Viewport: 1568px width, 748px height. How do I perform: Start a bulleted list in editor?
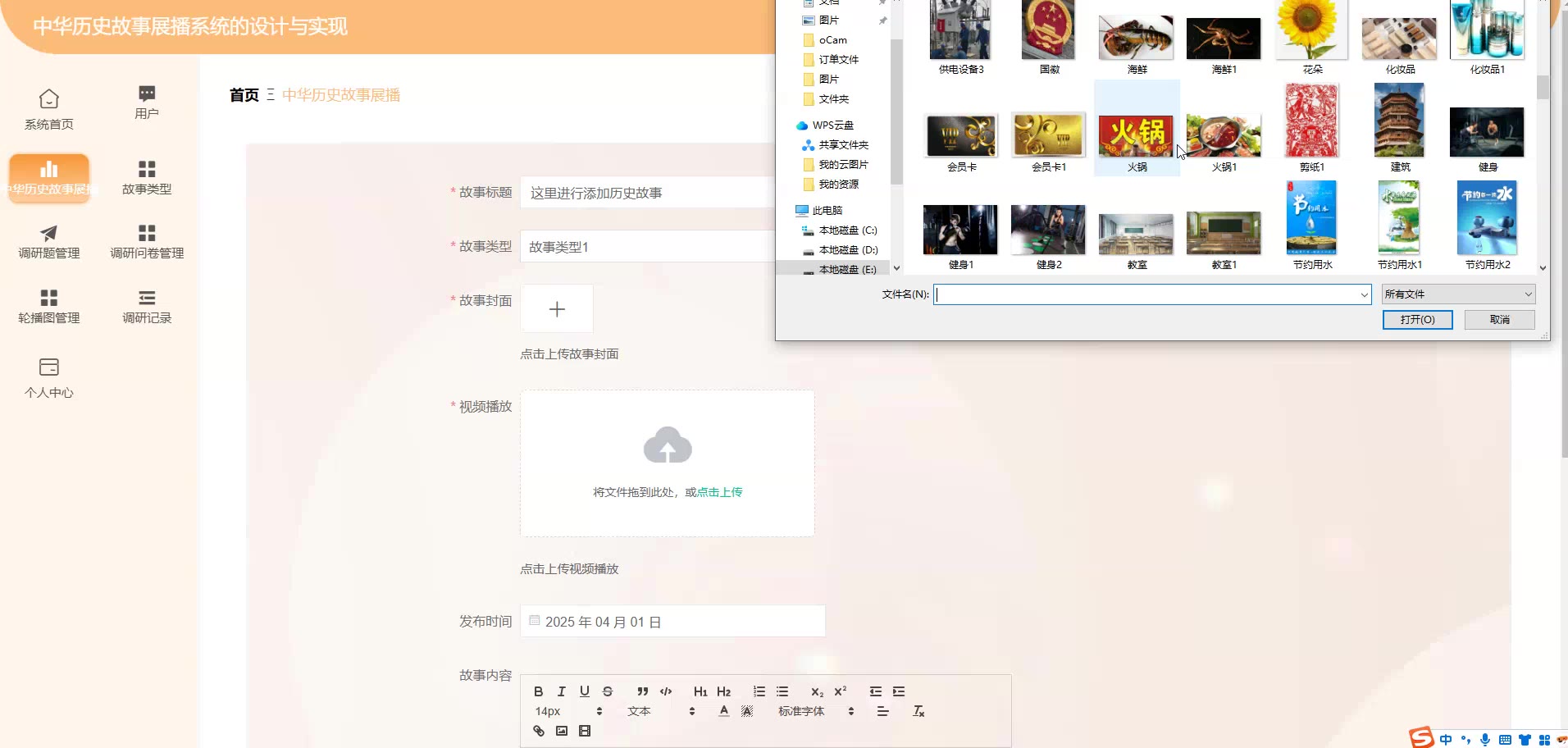pyautogui.click(x=782, y=691)
